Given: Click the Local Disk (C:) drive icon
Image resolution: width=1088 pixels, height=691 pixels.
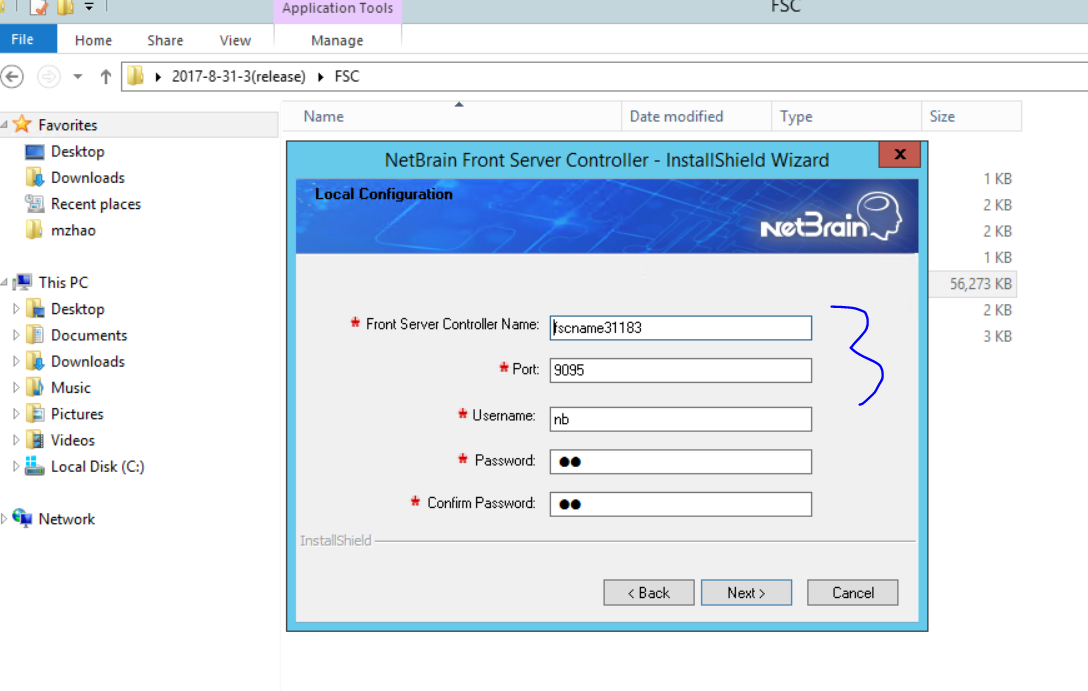Looking at the screenshot, I should [35, 466].
